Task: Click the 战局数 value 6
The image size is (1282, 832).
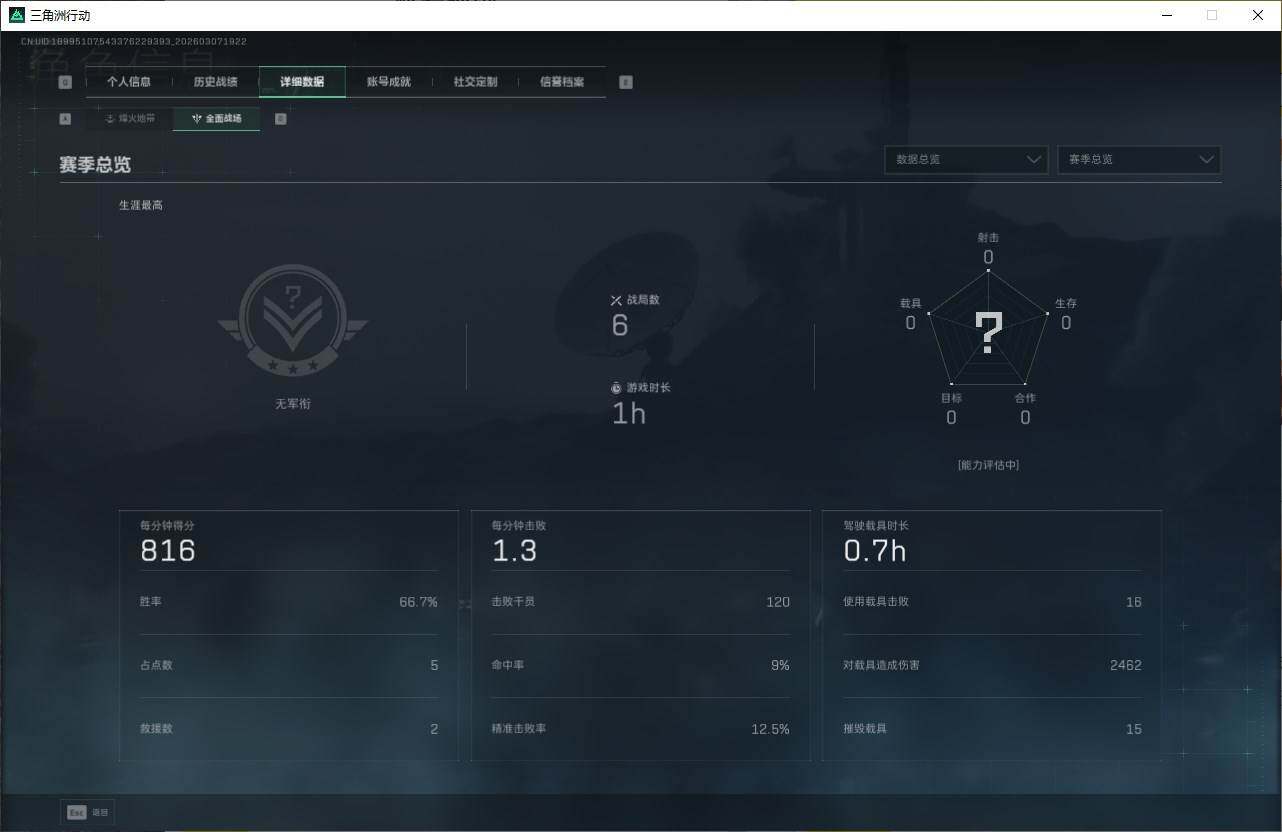Action: coord(620,325)
